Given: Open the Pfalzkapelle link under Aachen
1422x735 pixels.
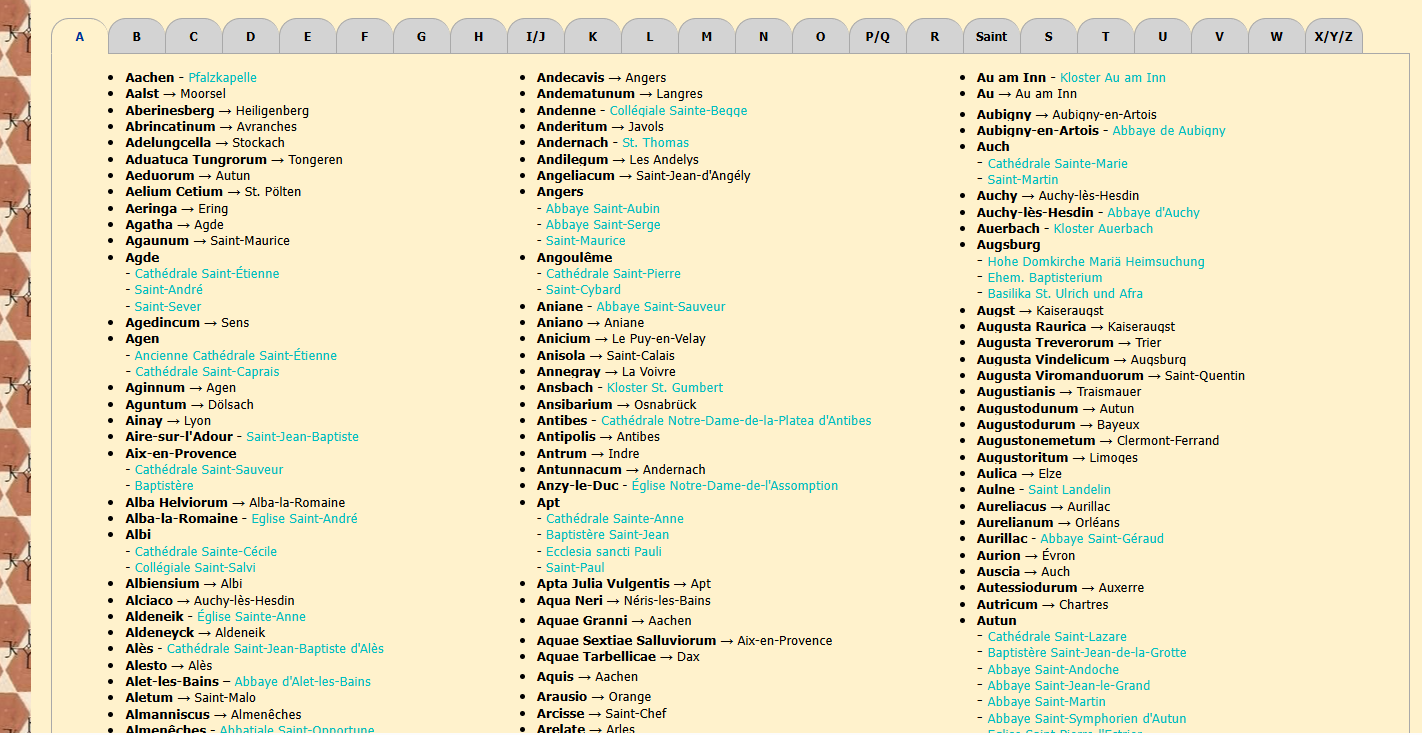Looking at the screenshot, I should [222, 78].
